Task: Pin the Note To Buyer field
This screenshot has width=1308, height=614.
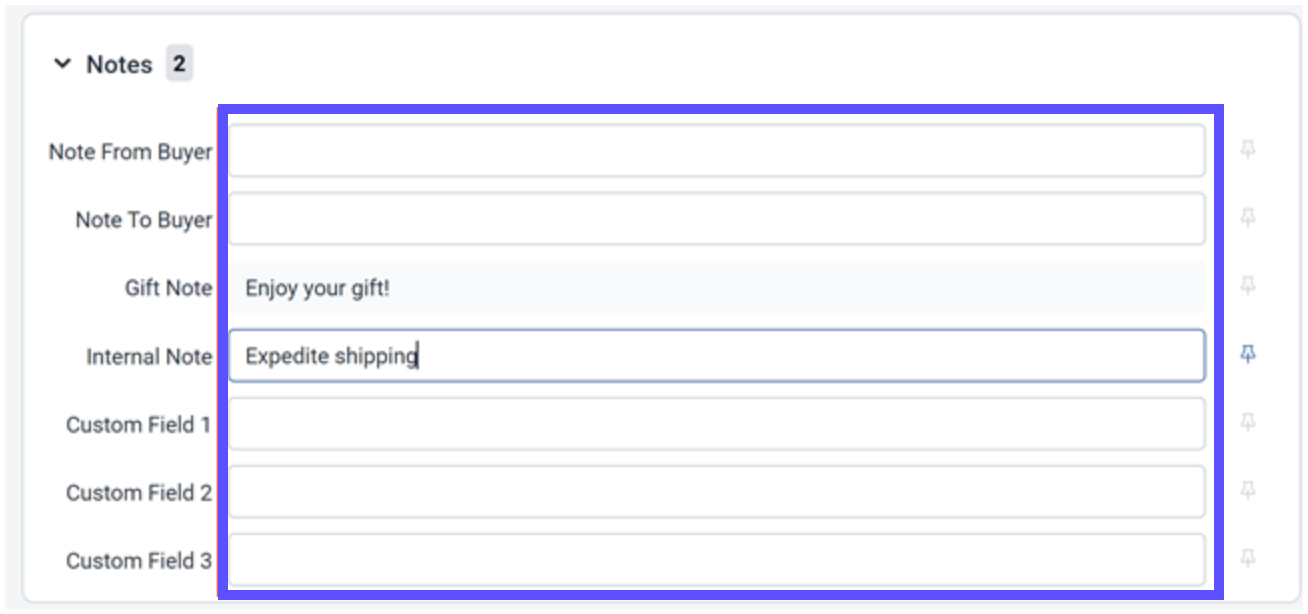Action: [x=1247, y=218]
